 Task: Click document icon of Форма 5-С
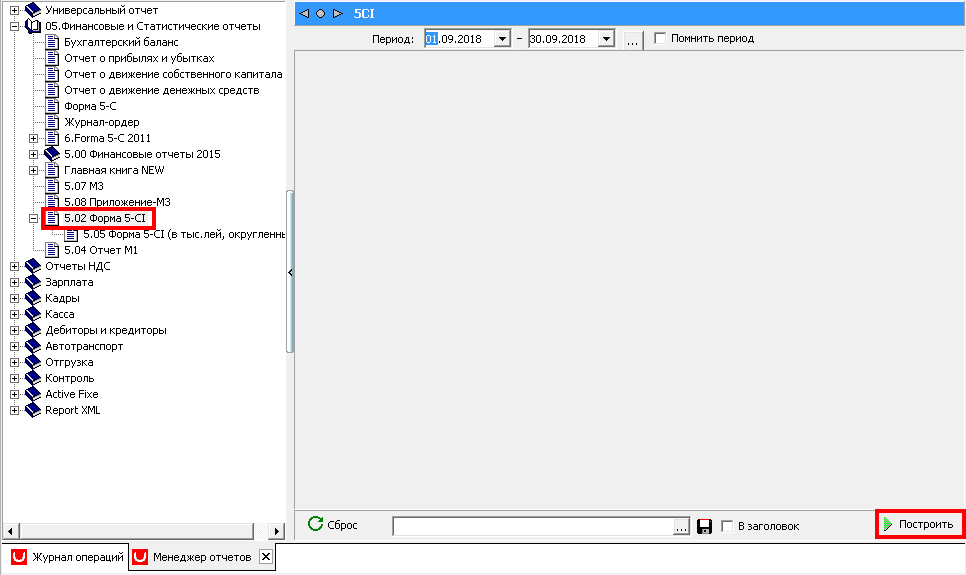(x=52, y=106)
